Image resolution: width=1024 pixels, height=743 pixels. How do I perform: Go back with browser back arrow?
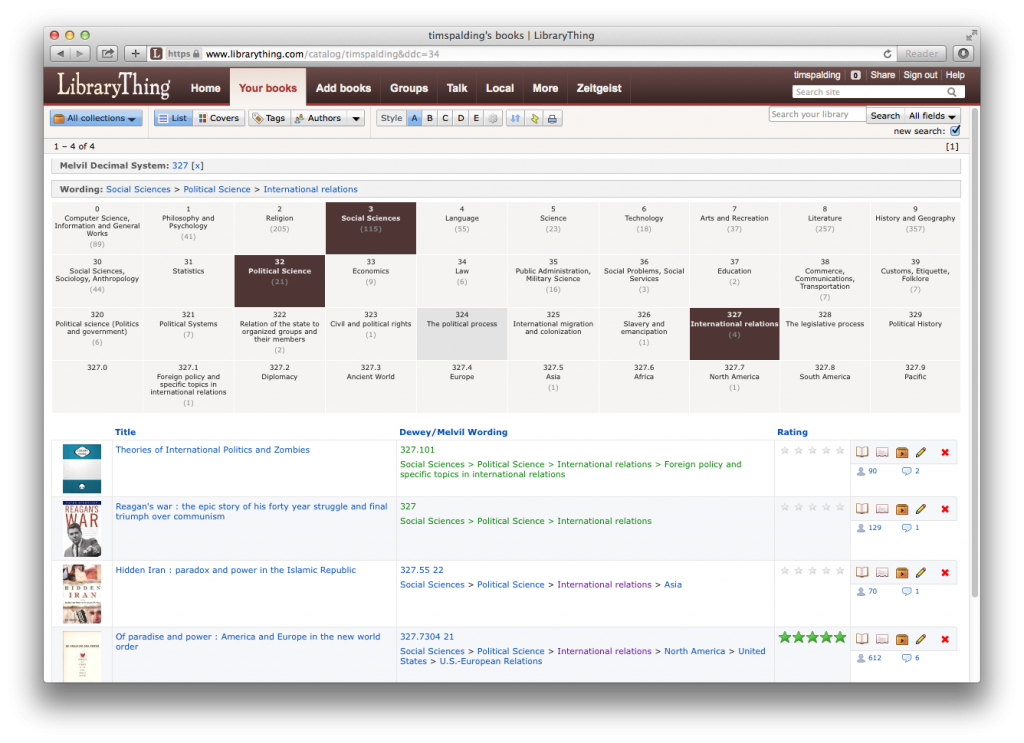point(61,54)
